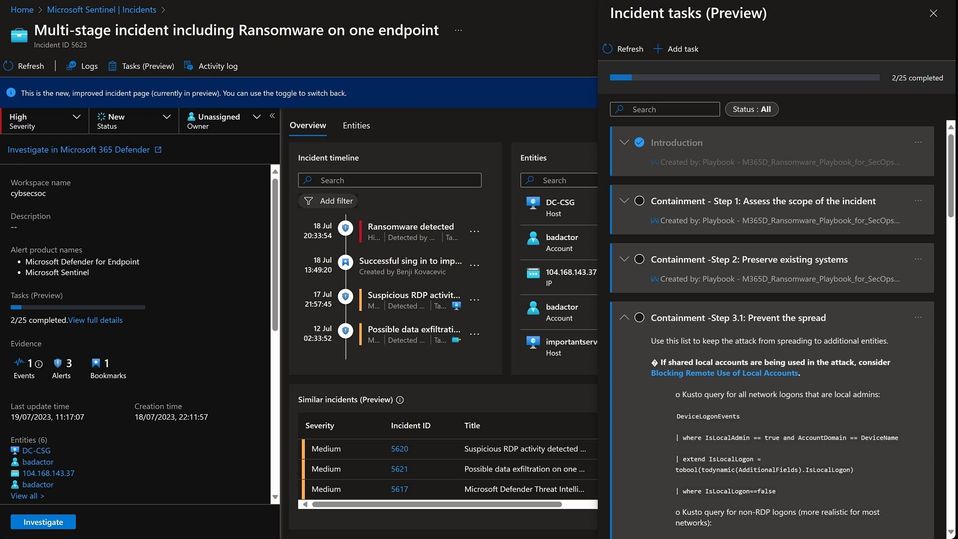Switch to the Entities tab
This screenshot has width=958, height=539.
tap(356, 125)
